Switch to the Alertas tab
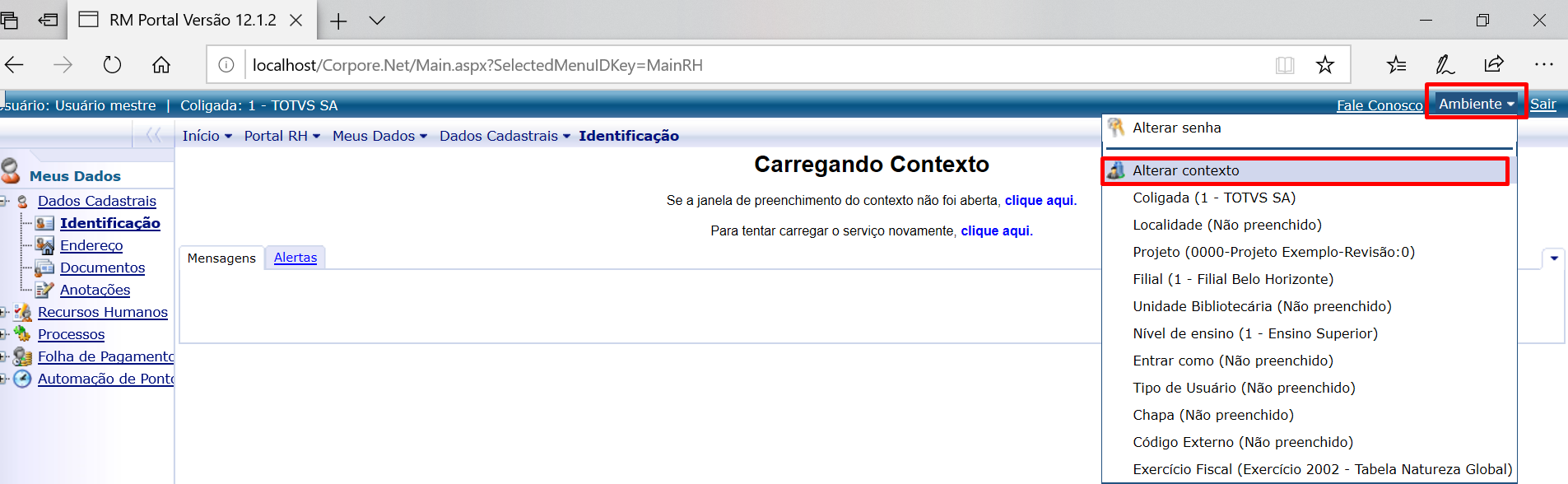Image resolution: width=1568 pixels, height=484 pixels. [295, 258]
